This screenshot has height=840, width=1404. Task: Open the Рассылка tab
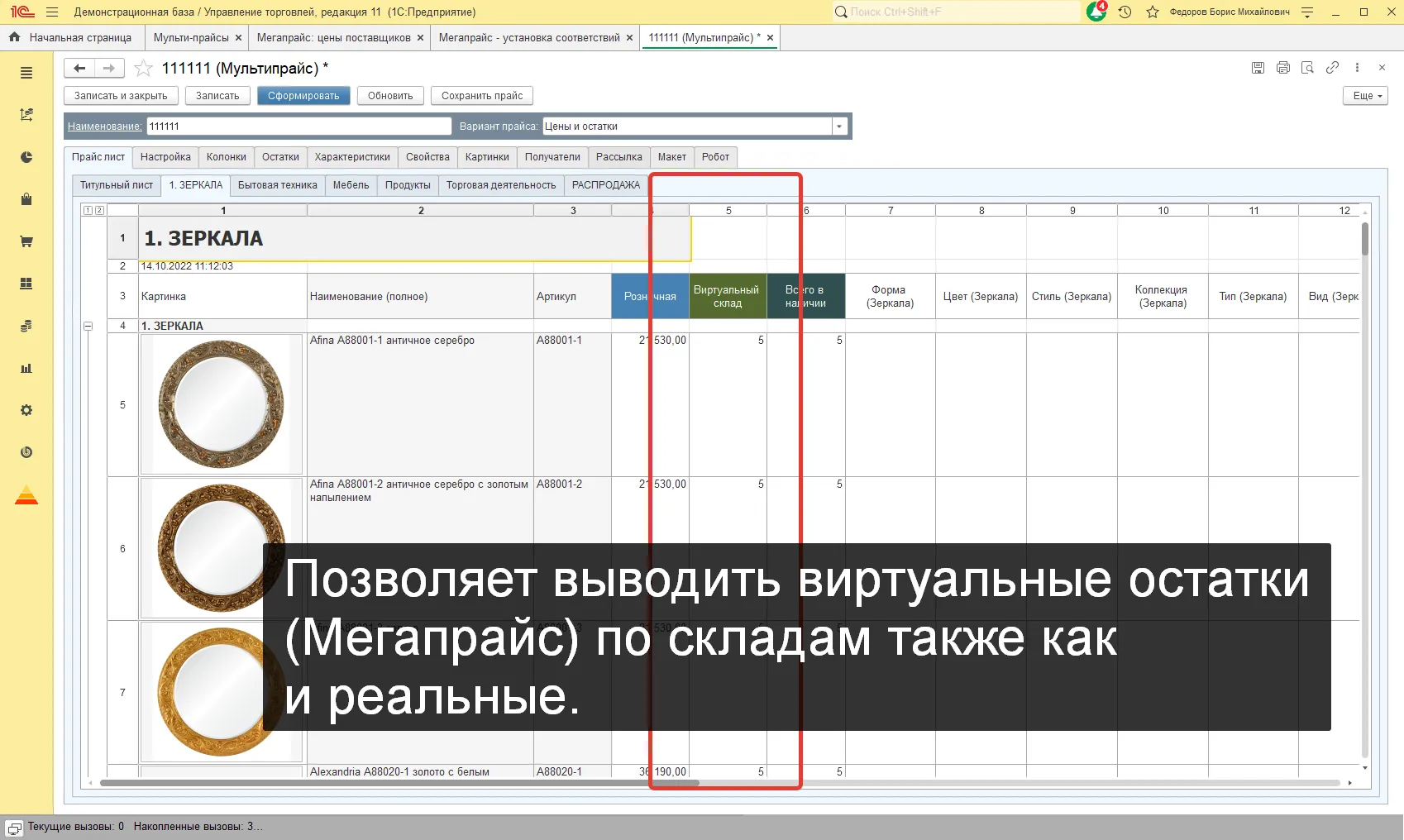pyautogui.click(x=619, y=157)
